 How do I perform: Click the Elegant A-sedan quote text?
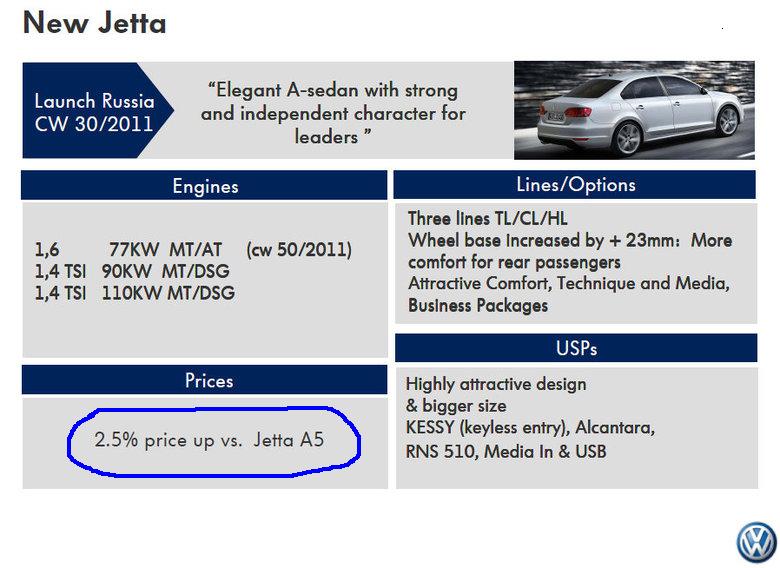pyautogui.click(x=333, y=113)
